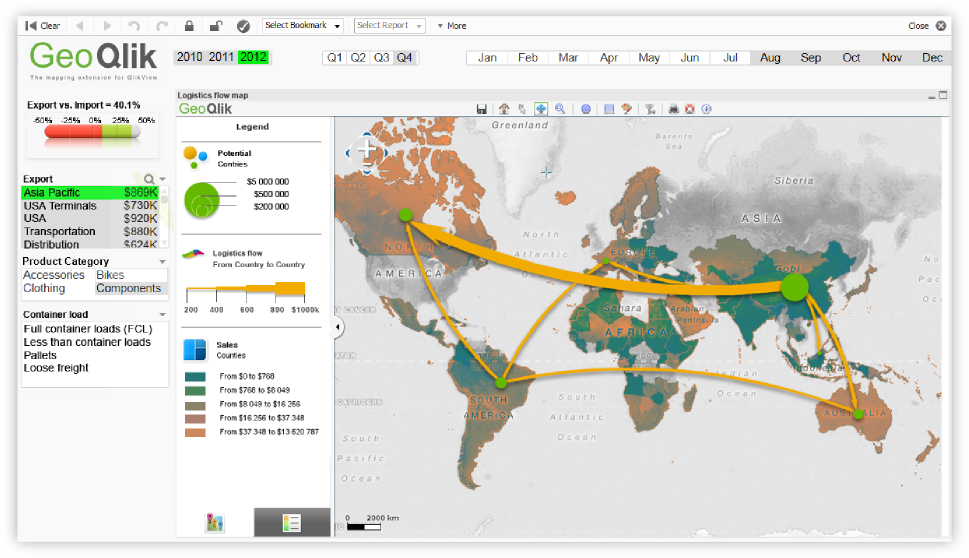Viewport: 969px width, 558px height.
Task: Lock current selections with padlock icon
Action: pyautogui.click(x=189, y=26)
